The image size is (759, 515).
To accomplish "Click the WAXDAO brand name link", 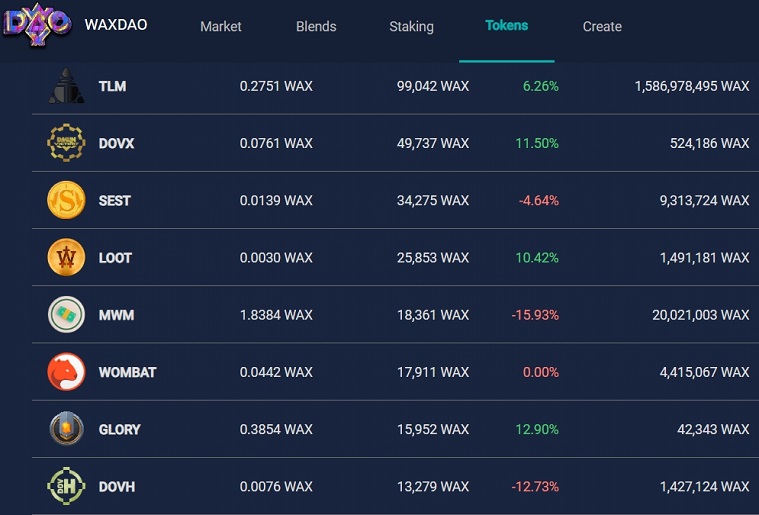I will coord(116,25).
